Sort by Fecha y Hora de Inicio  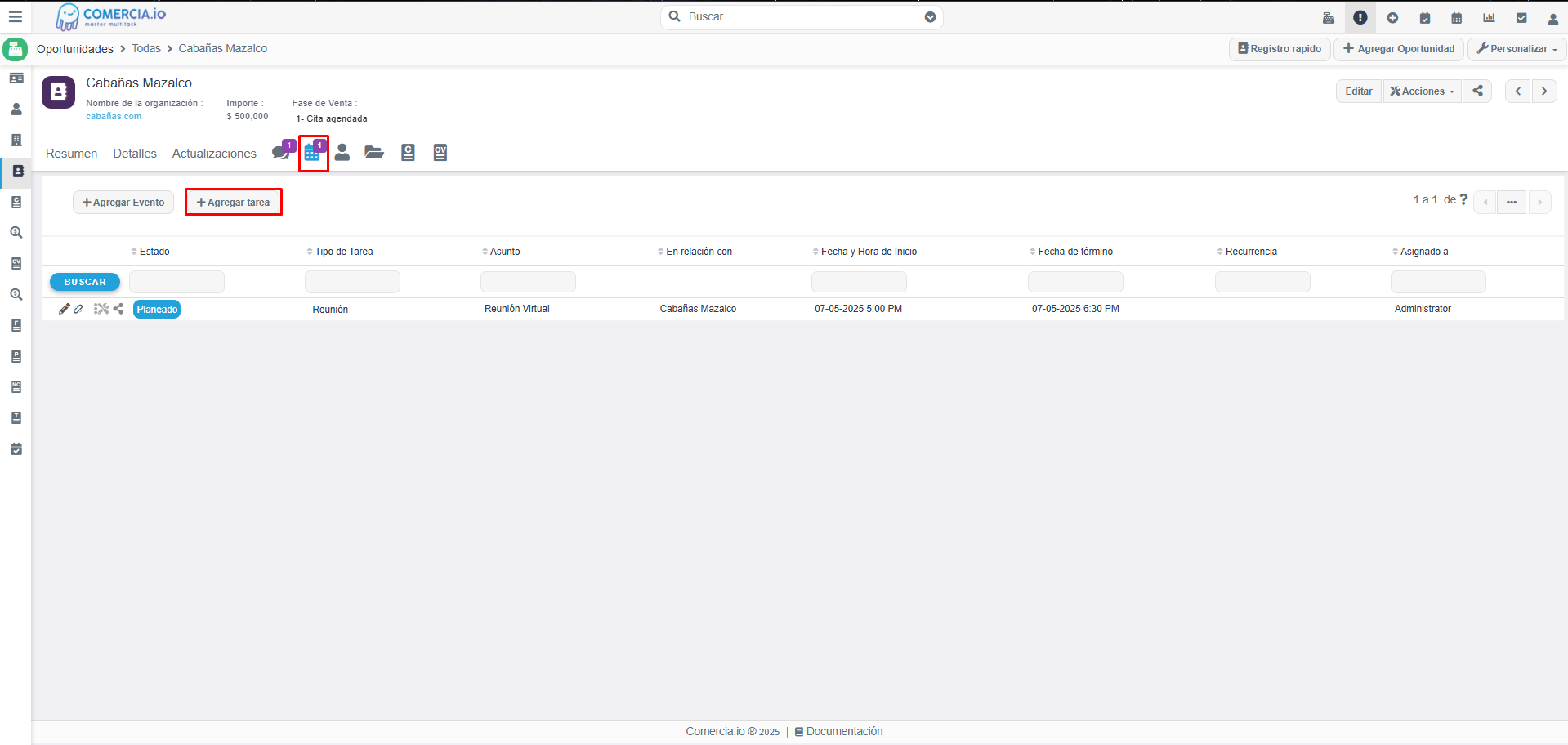pos(868,252)
